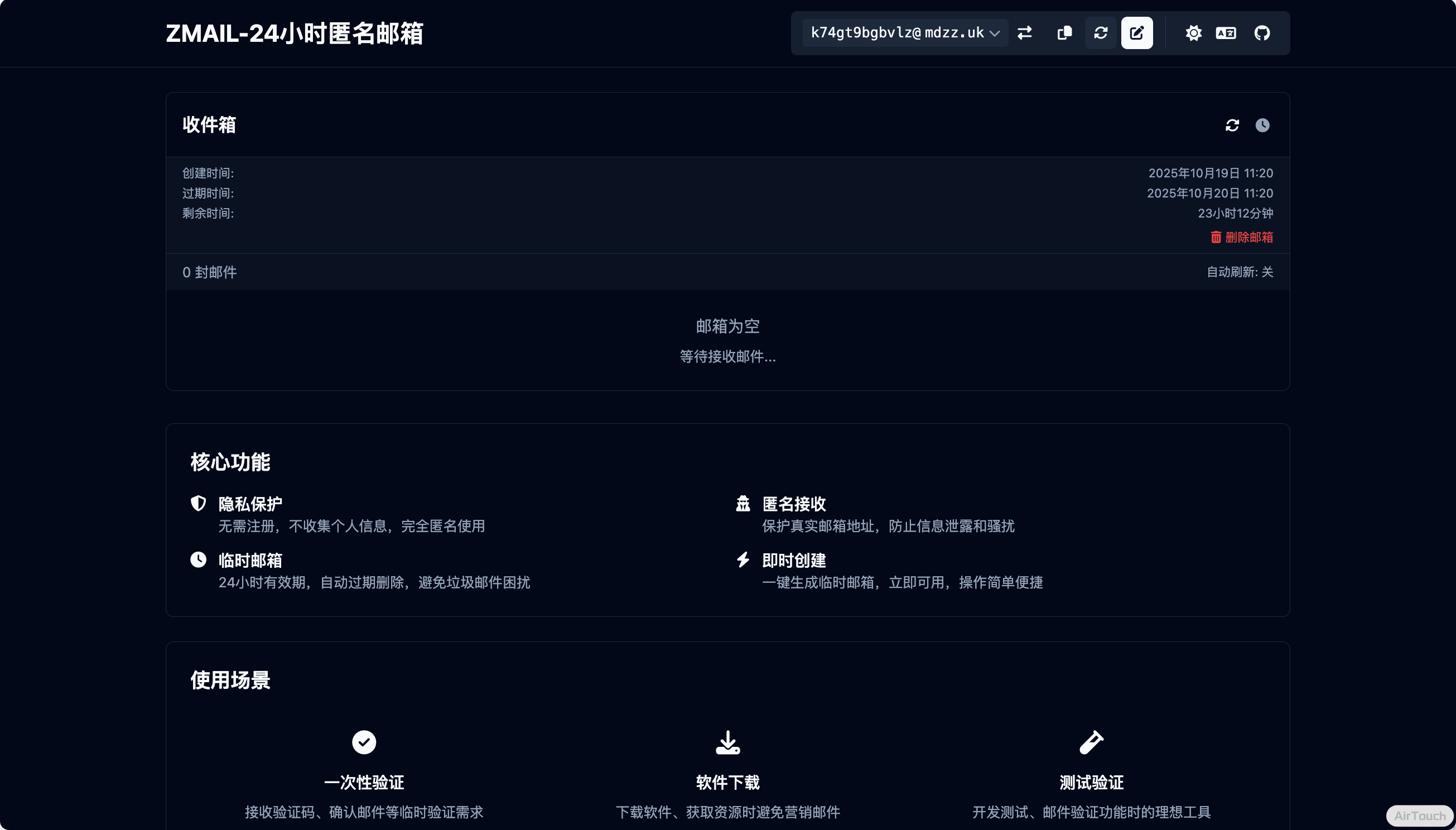Viewport: 1456px width, 830px height.
Task: Click the 一次性验证 checkmark icon
Action: tap(364, 742)
